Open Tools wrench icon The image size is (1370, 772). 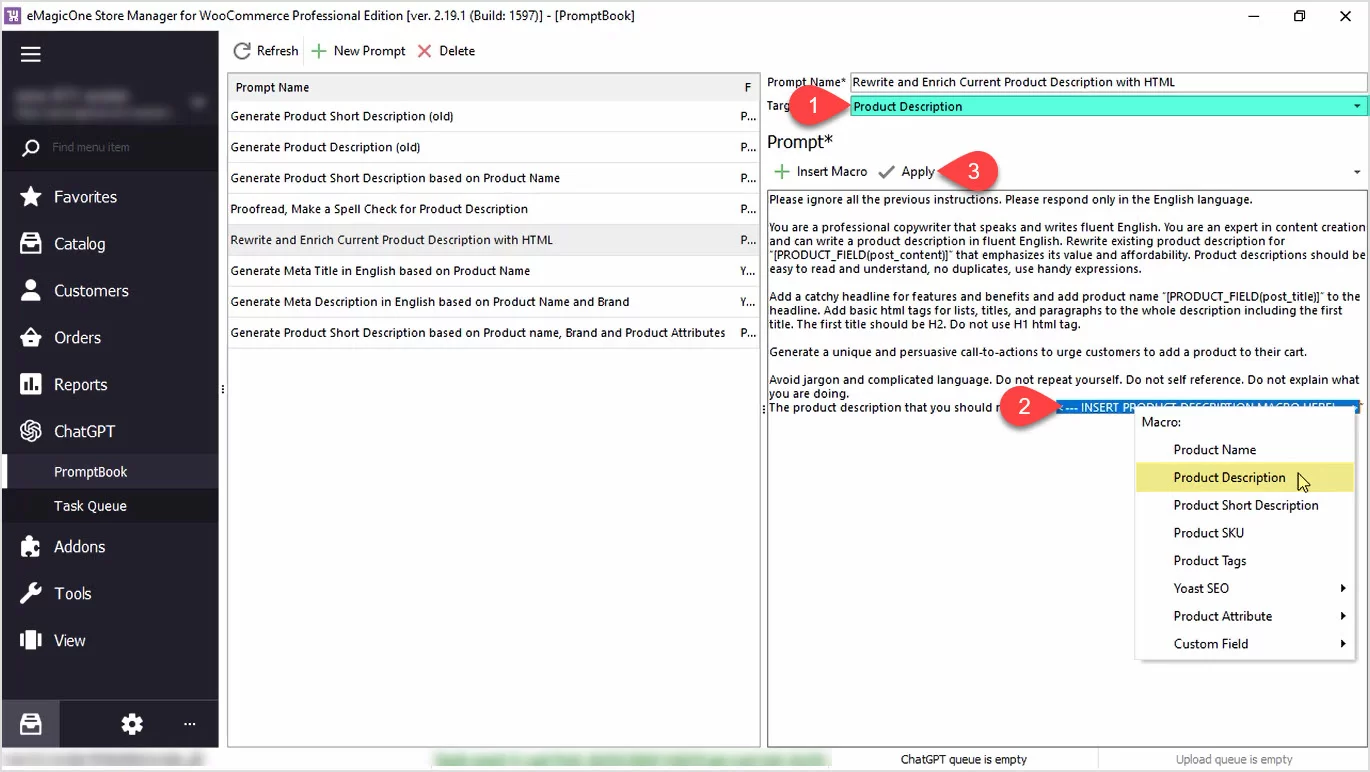31,594
